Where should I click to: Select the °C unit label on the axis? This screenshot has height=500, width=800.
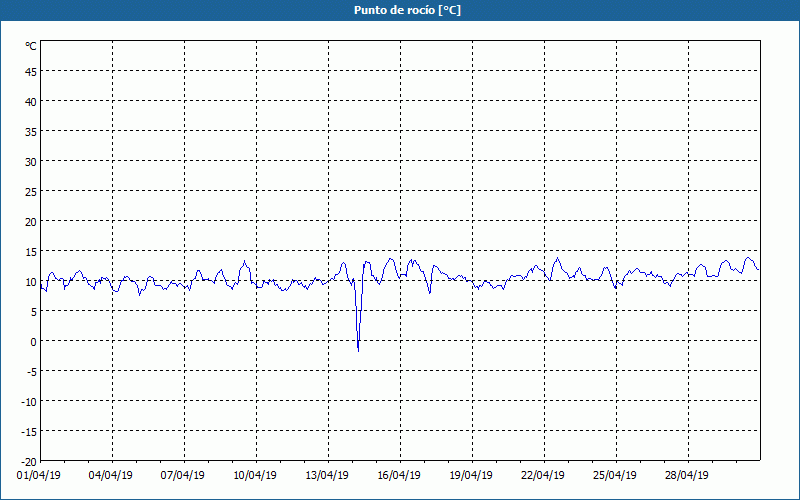[x=31, y=46]
